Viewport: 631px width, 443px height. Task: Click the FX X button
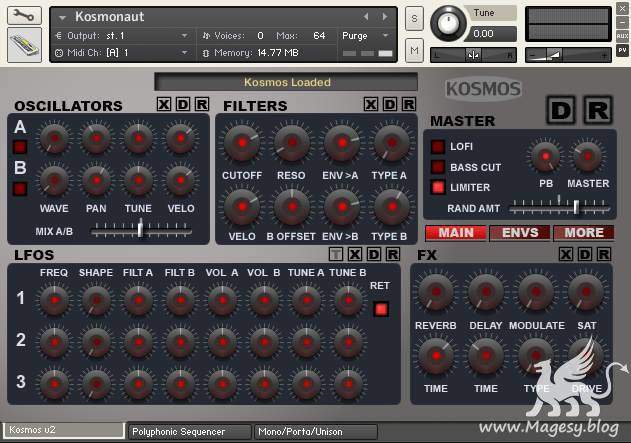pos(565,254)
